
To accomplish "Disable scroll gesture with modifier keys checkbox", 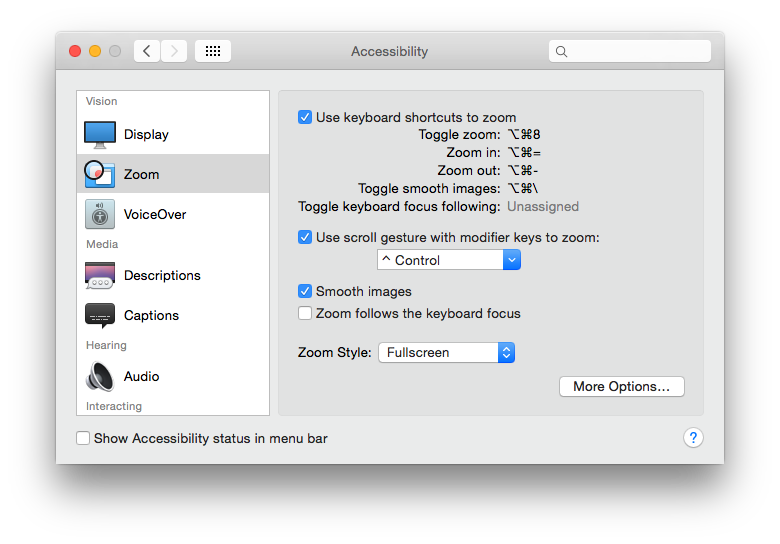I will point(305,237).
